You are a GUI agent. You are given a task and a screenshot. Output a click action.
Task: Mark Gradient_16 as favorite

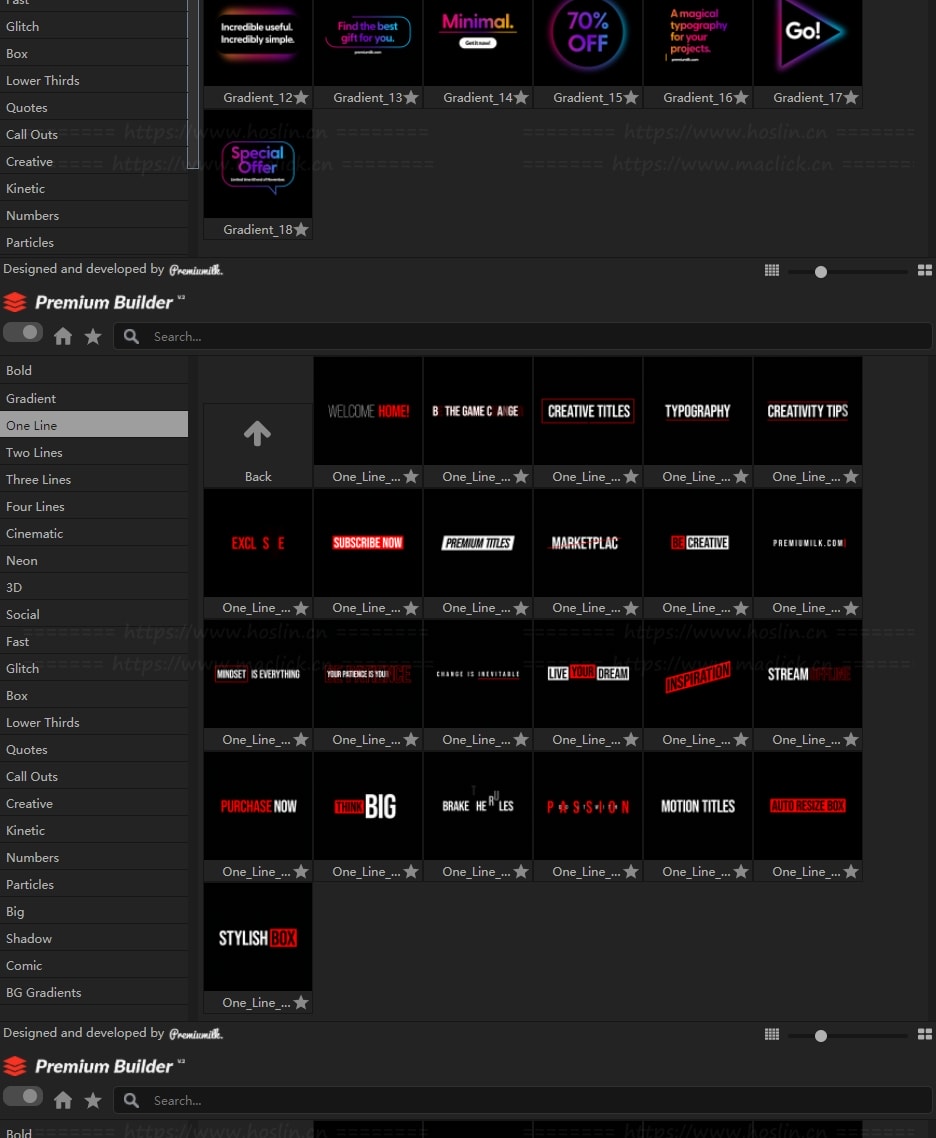pos(741,97)
